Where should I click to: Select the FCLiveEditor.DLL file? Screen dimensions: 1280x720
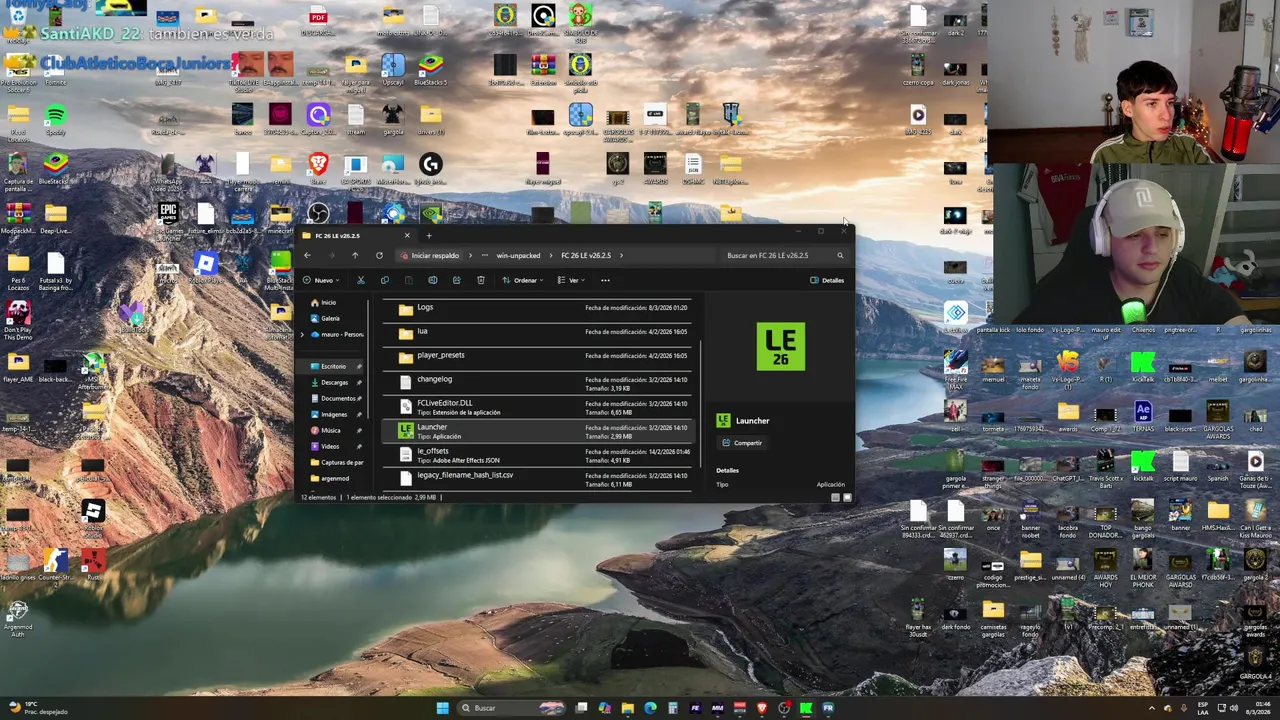536,407
